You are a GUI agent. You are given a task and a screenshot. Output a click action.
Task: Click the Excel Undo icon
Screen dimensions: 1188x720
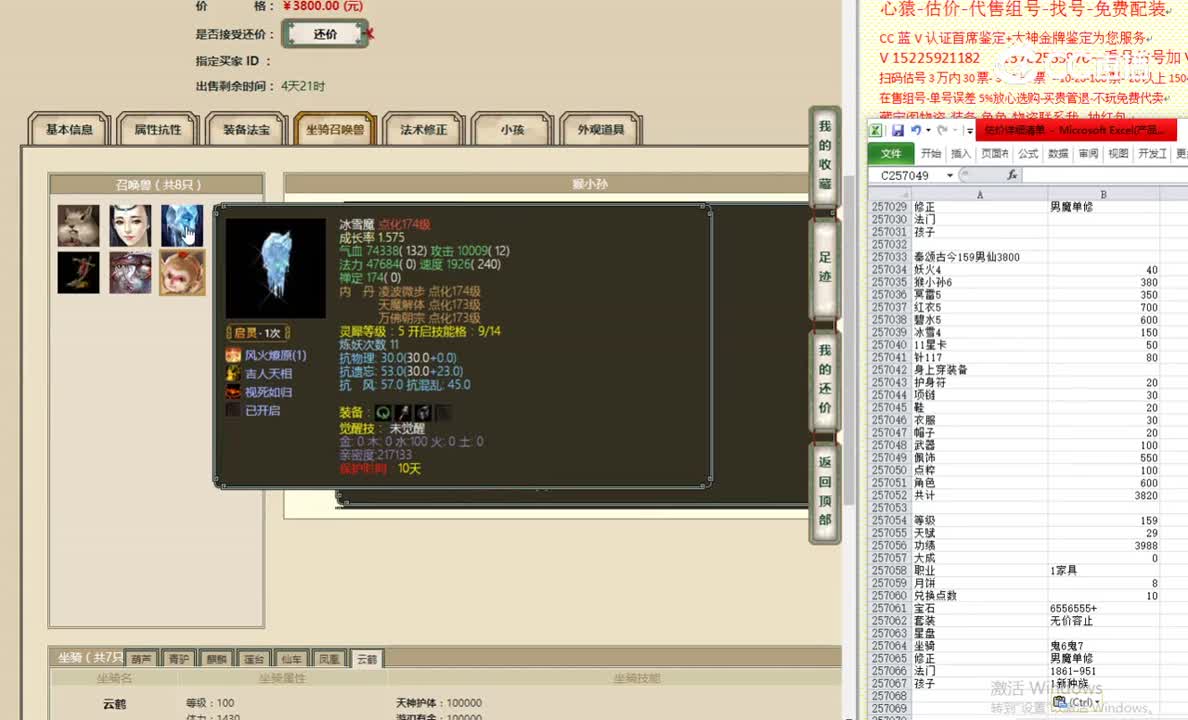916,130
